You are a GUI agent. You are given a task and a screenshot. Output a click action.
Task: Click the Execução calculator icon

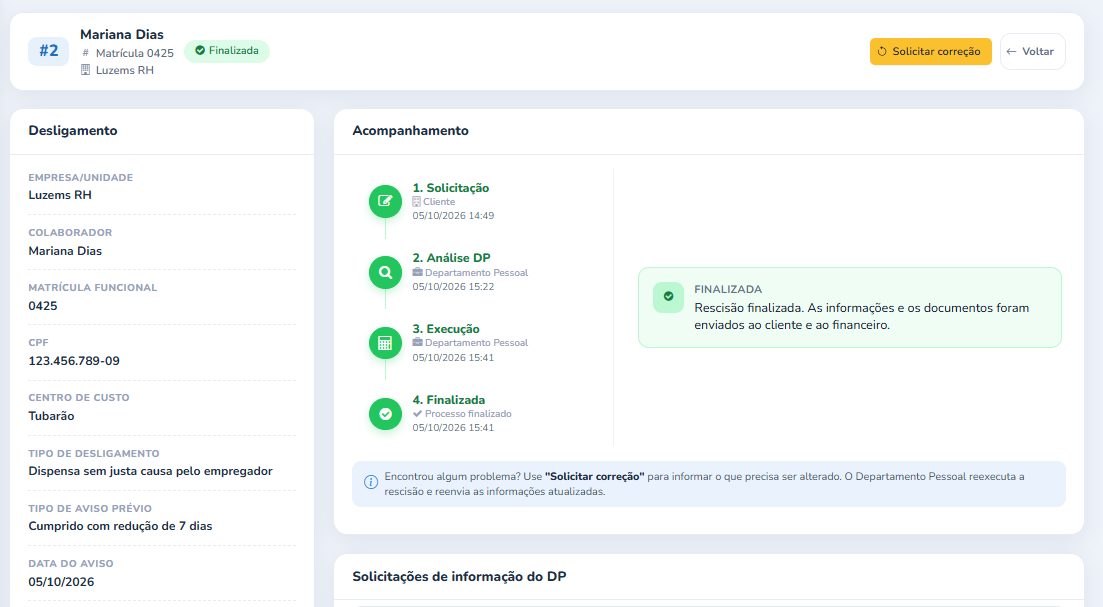(x=385, y=343)
